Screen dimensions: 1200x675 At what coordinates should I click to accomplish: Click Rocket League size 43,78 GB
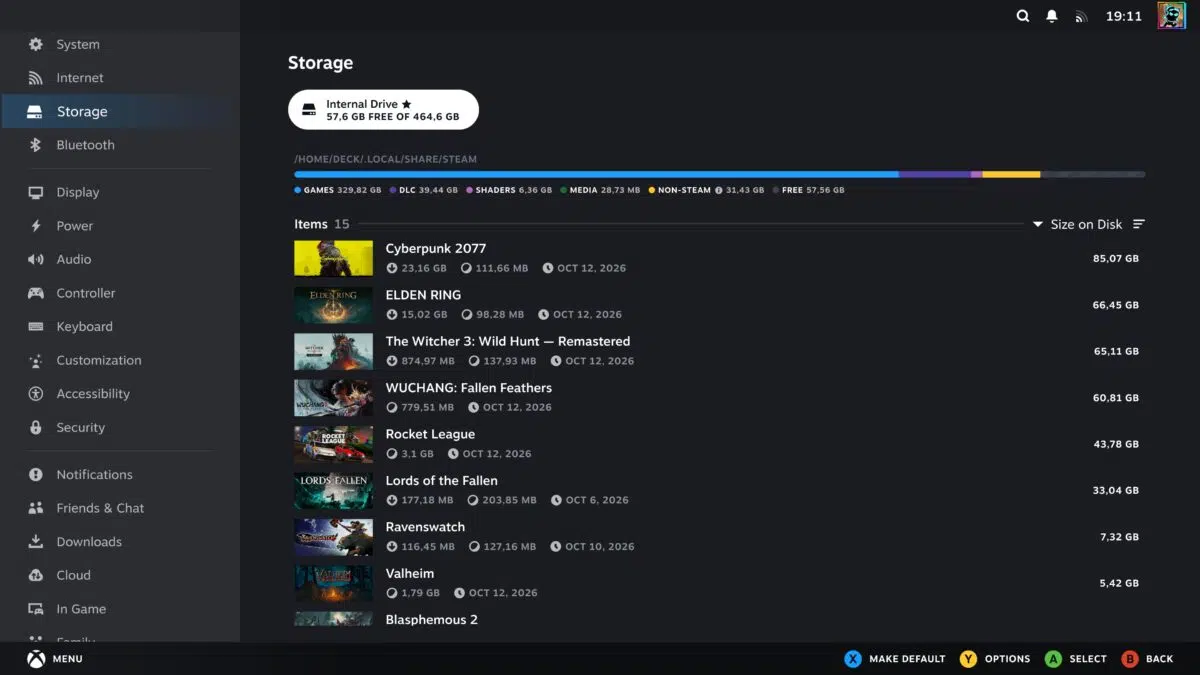click(1116, 444)
